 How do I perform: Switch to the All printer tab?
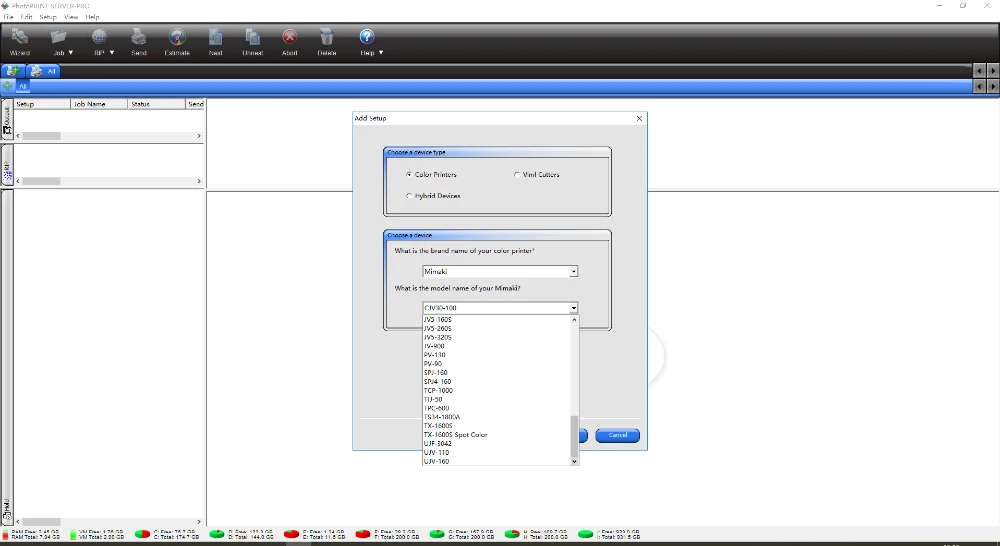coord(43,71)
